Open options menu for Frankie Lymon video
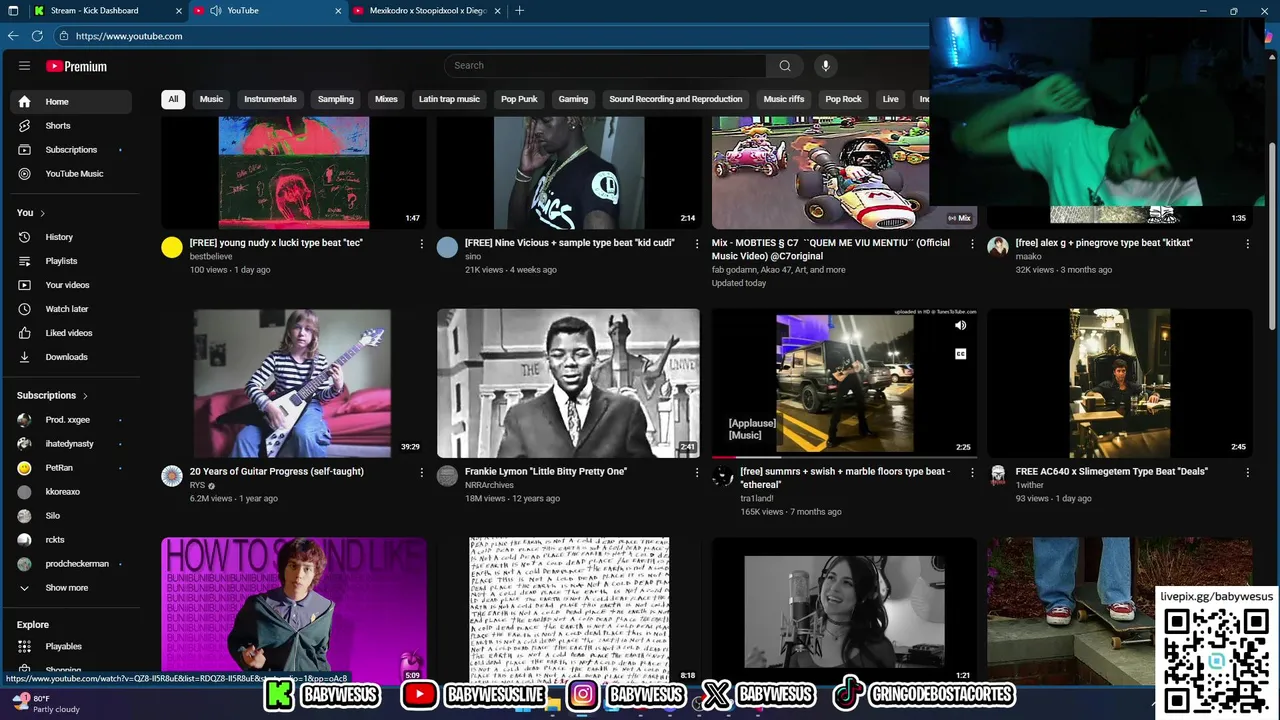 point(697,472)
